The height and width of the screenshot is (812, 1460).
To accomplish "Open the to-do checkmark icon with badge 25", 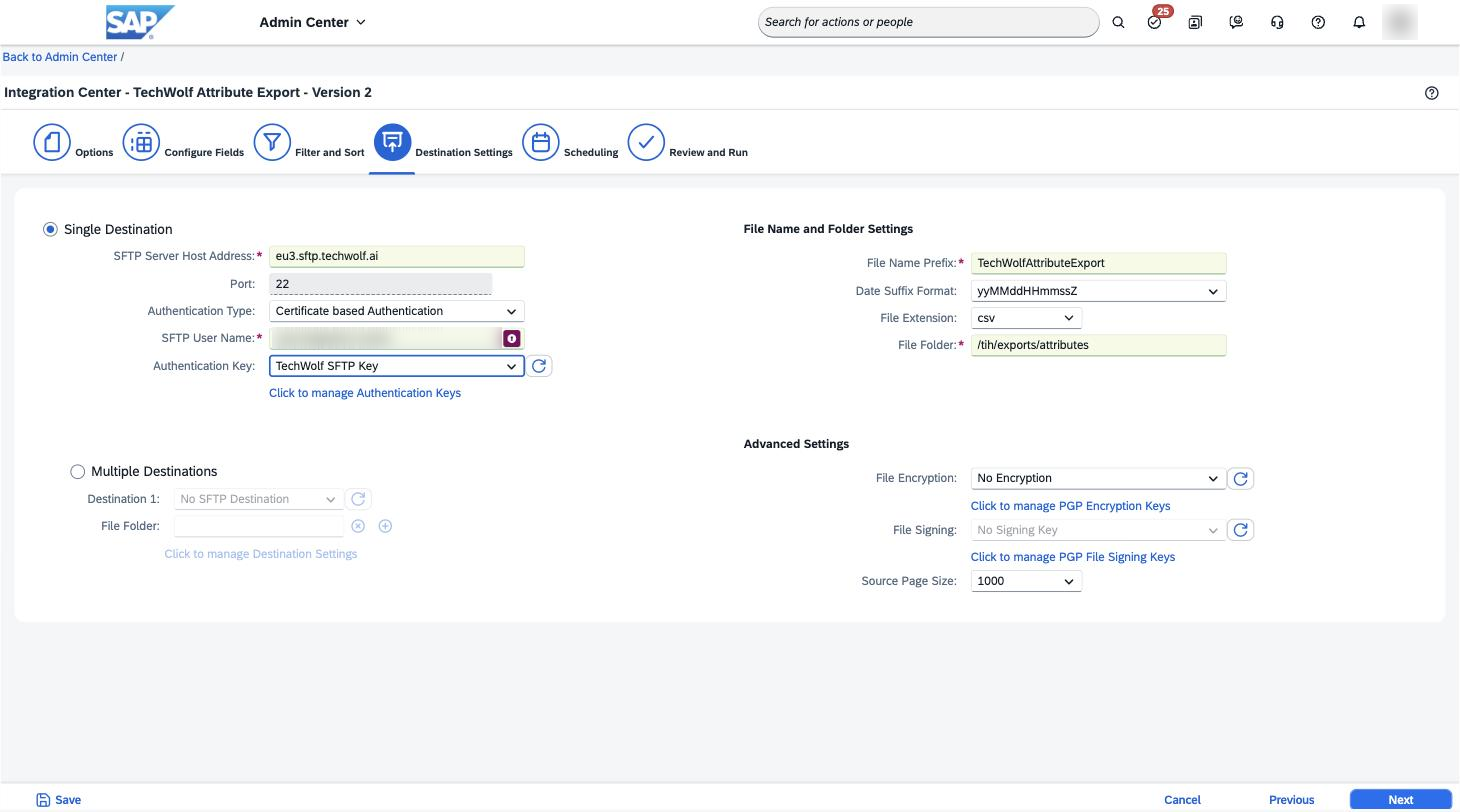I will point(1156,21).
